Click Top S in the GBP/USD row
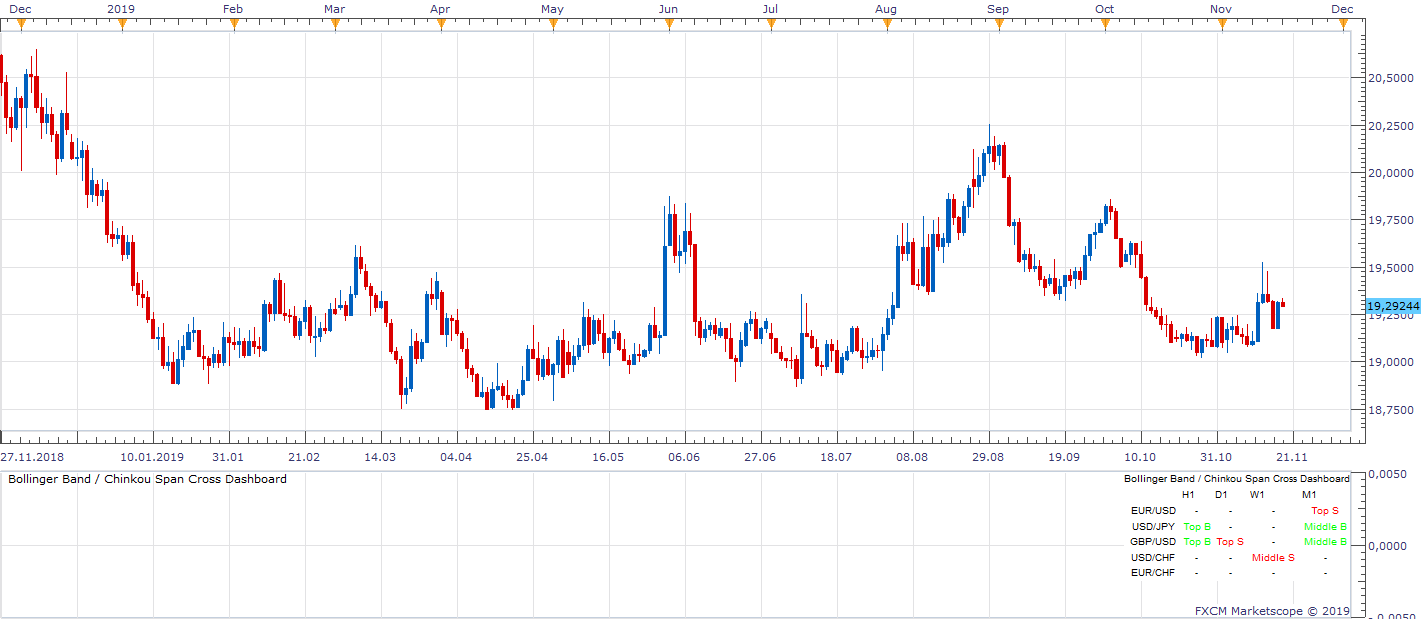Screen dimensions: 1423x619 tap(1230, 541)
